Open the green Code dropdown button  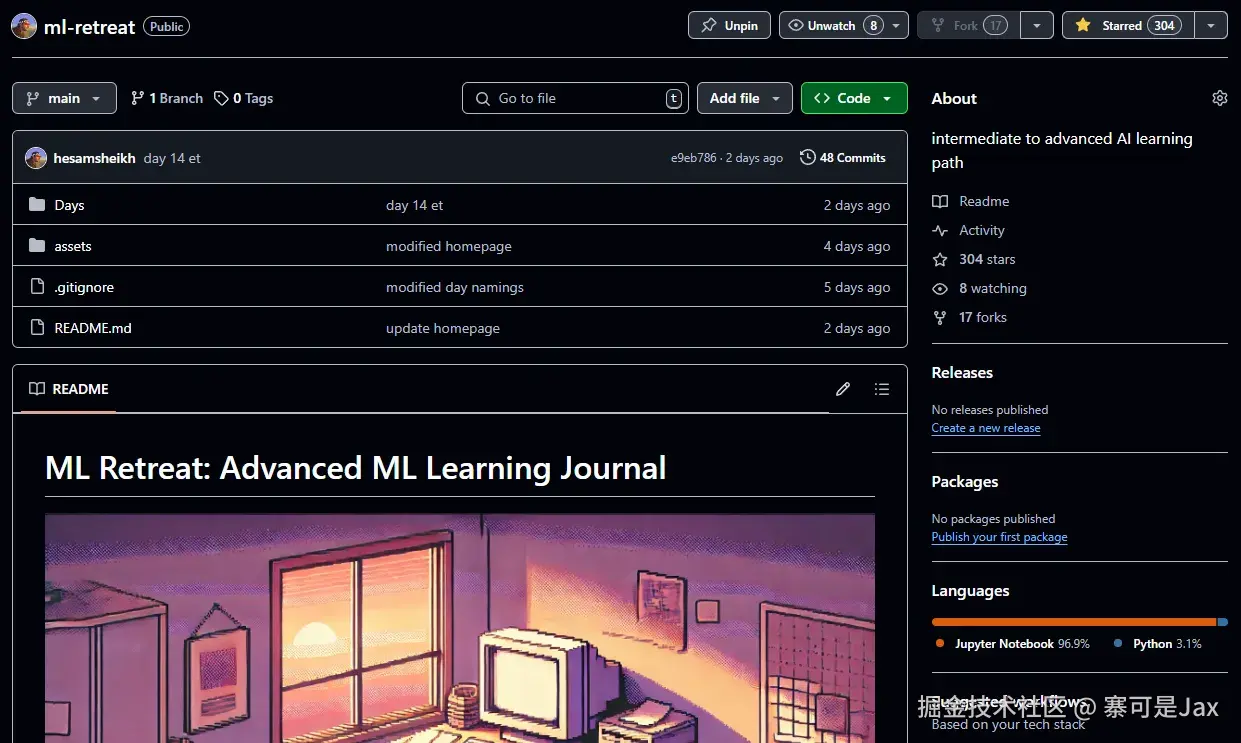tap(854, 98)
